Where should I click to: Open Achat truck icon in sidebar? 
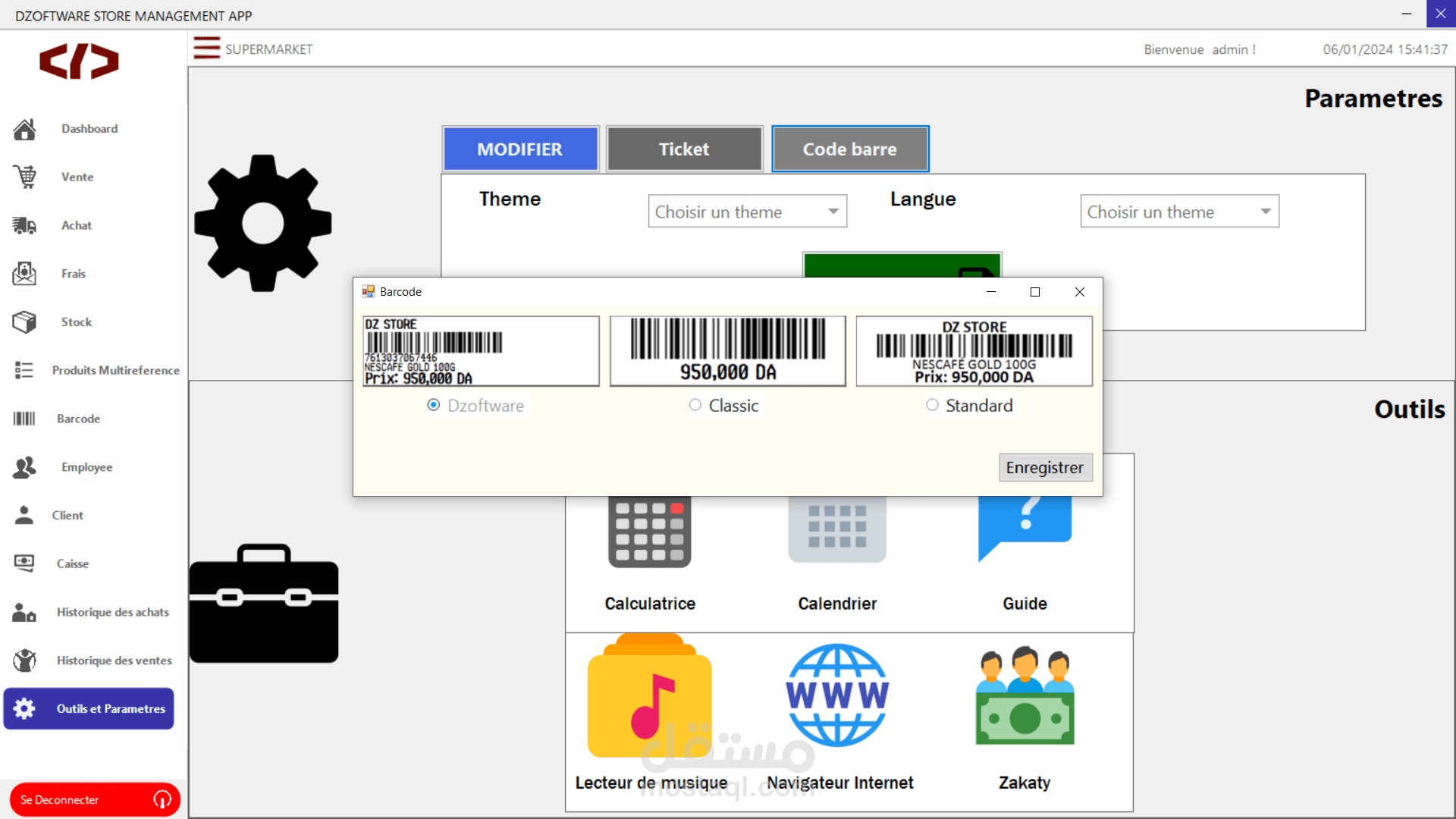tap(25, 225)
